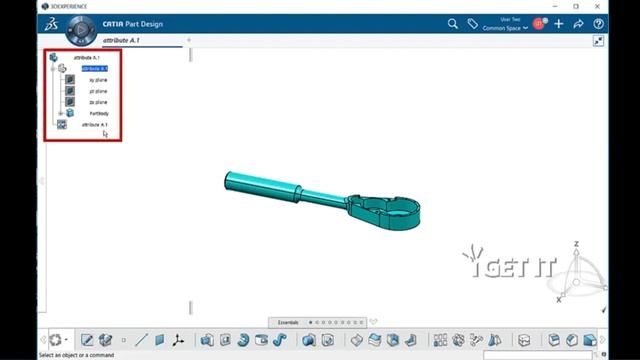Viewport: 640px width, 360px height.
Task: Click the plus Add icon in header
Action: tap(558, 24)
